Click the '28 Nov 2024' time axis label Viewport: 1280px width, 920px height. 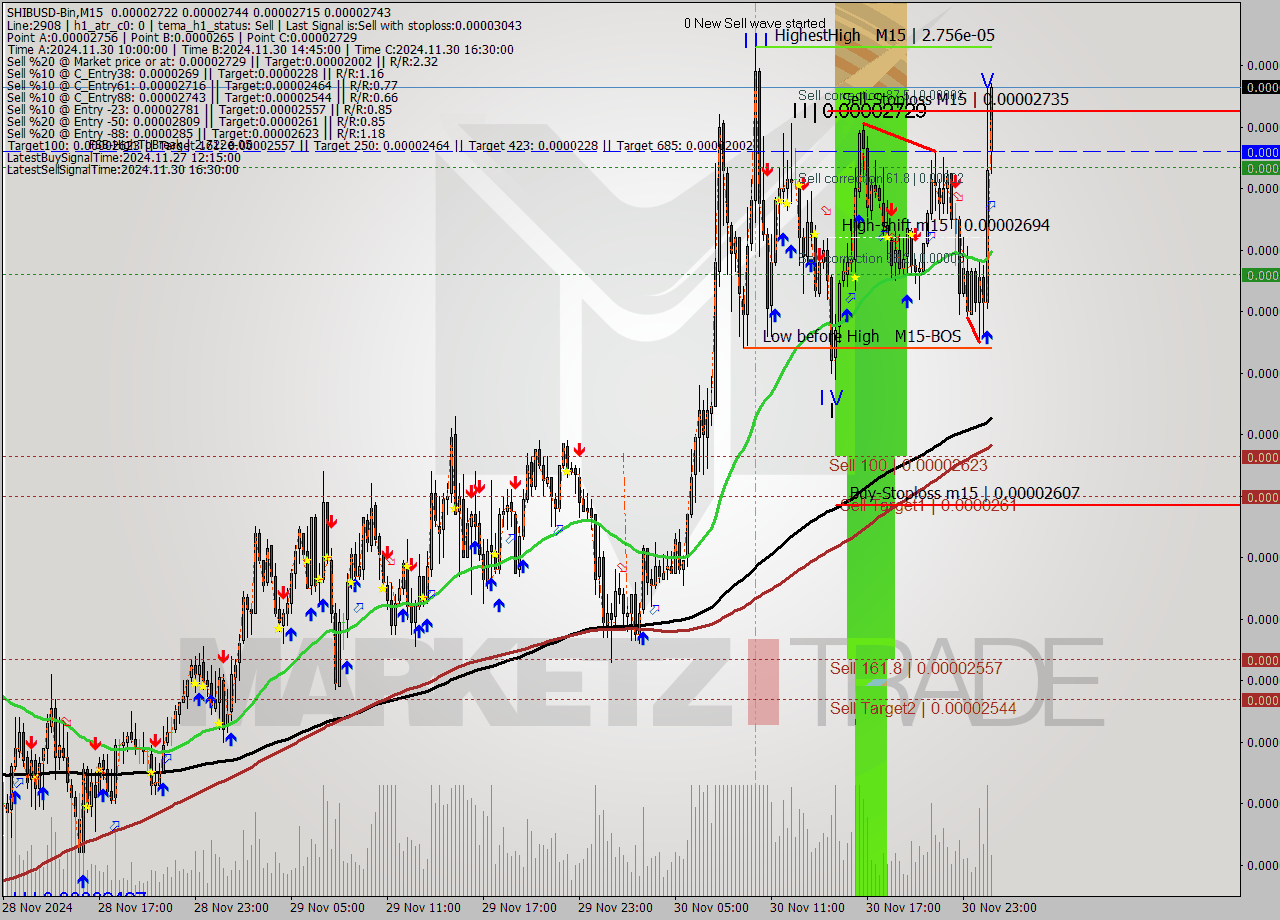(37, 908)
